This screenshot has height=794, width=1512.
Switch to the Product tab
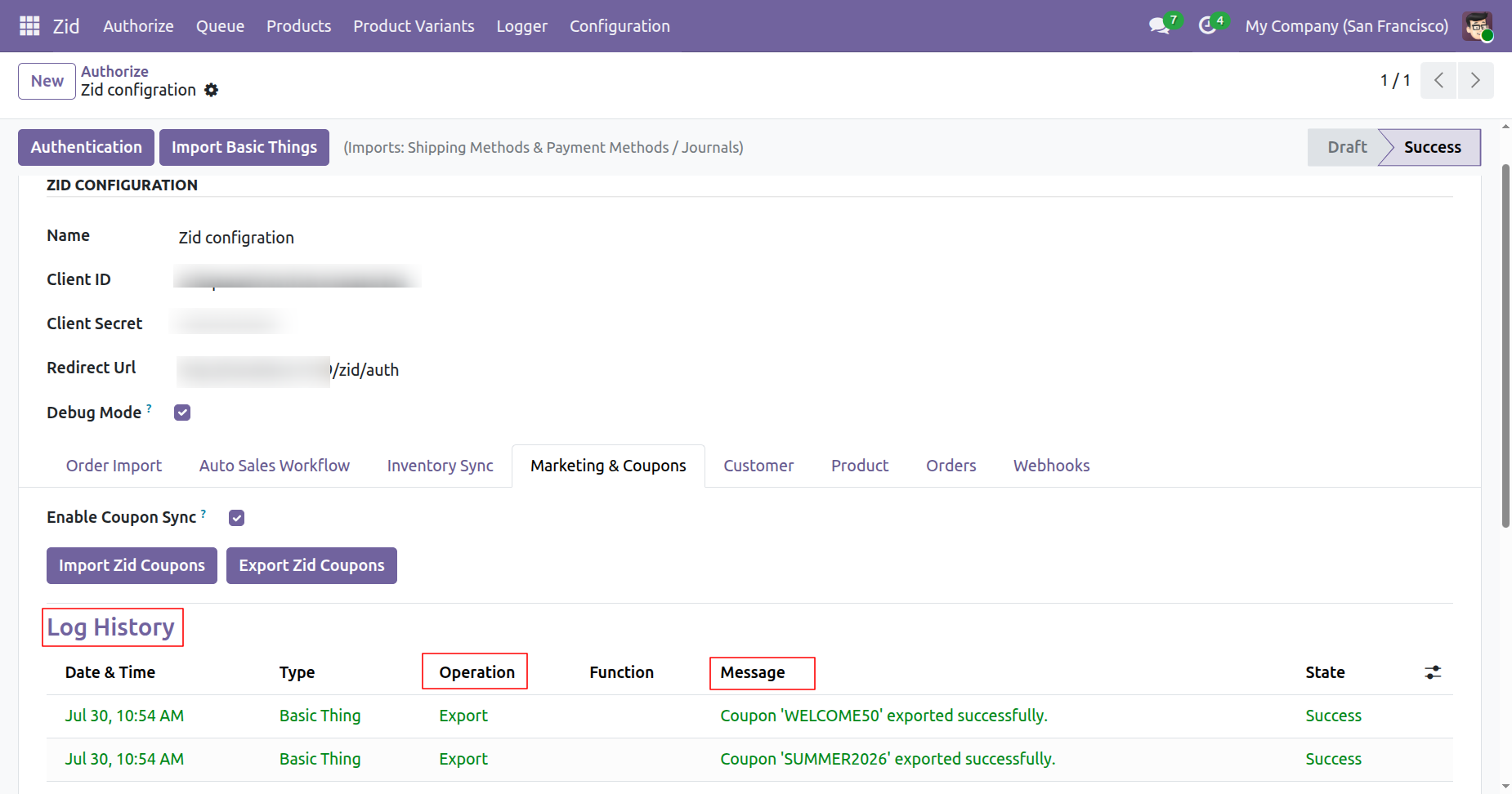click(860, 466)
